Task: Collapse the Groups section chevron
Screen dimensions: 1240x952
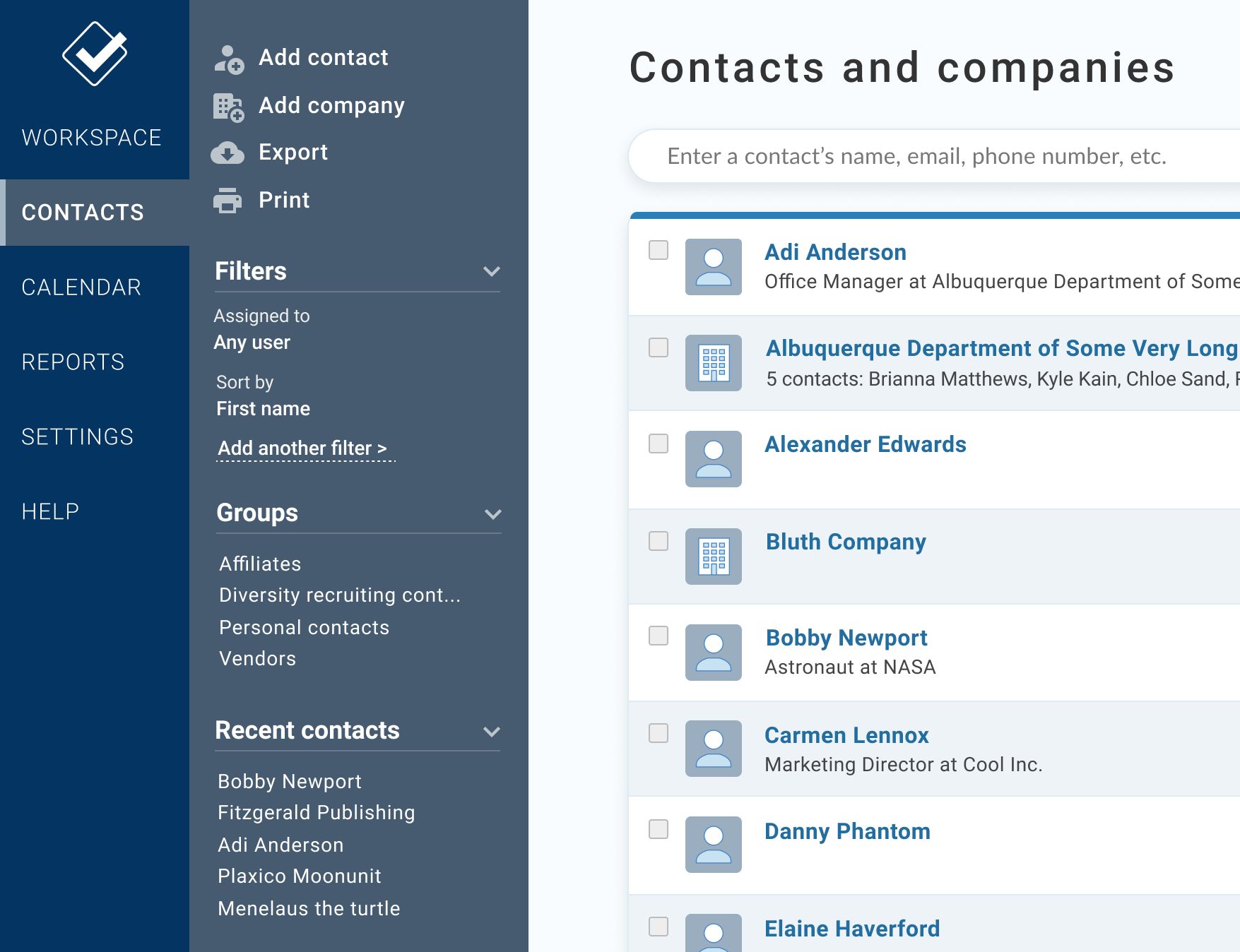Action: [493, 514]
